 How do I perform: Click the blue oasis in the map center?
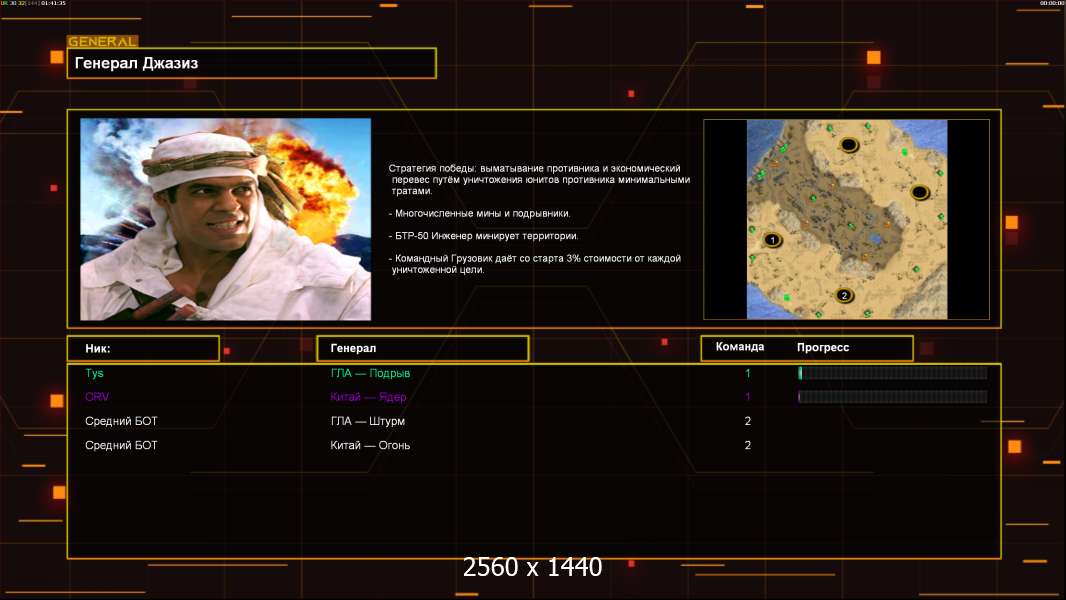(x=875, y=238)
